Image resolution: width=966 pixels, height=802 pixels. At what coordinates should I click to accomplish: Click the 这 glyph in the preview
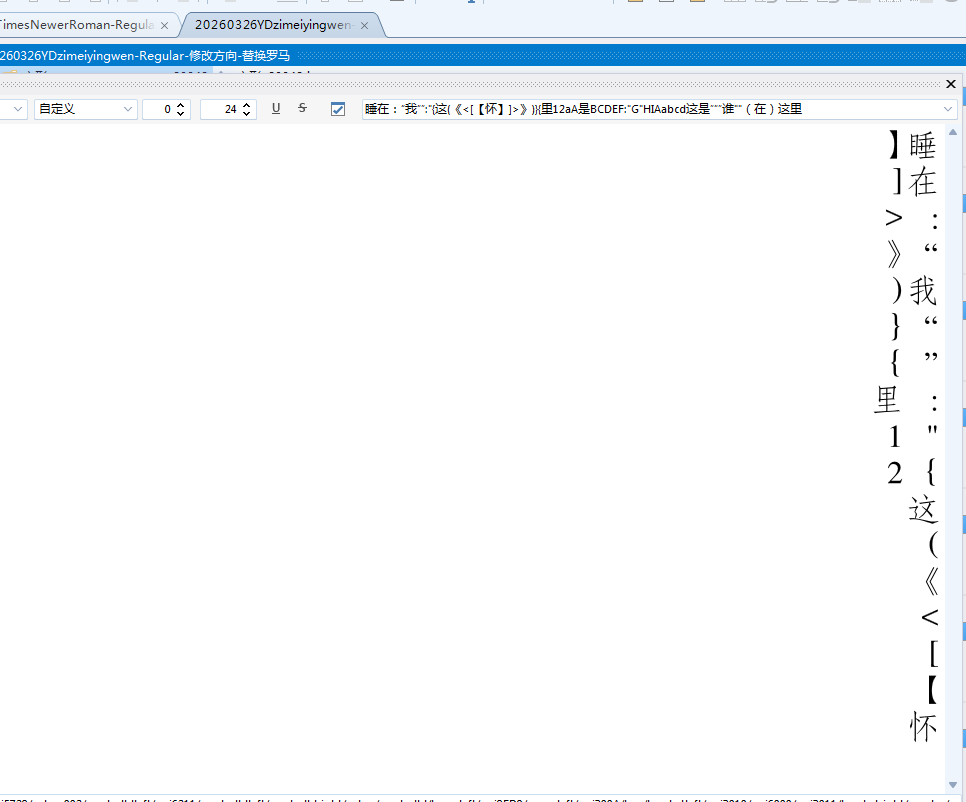point(922,508)
